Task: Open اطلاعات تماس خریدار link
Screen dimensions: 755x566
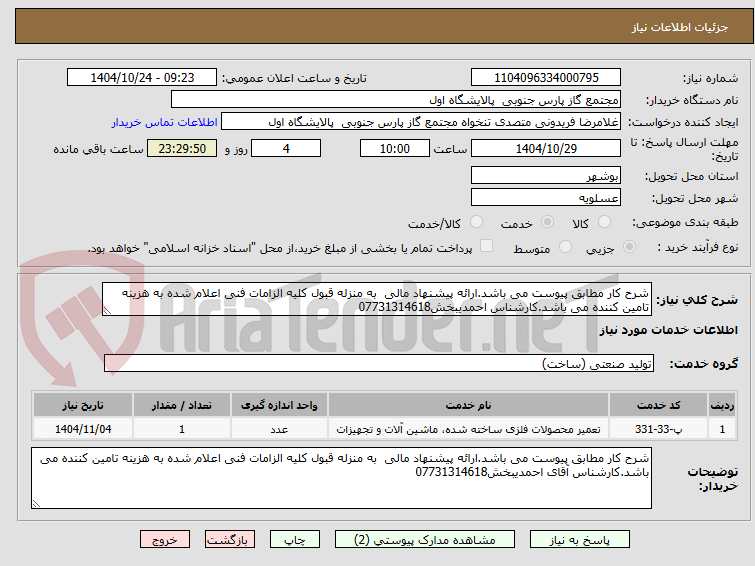Action: coord(165,122)
